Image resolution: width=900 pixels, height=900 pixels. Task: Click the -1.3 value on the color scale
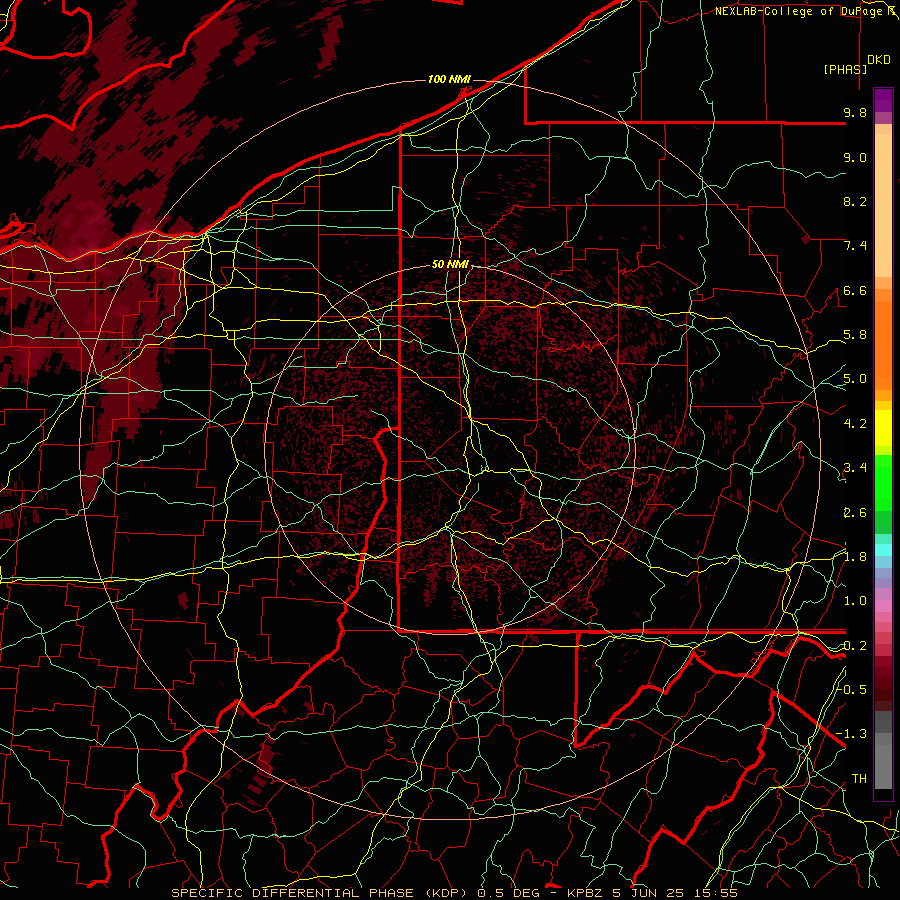click(x=851, y=734)
